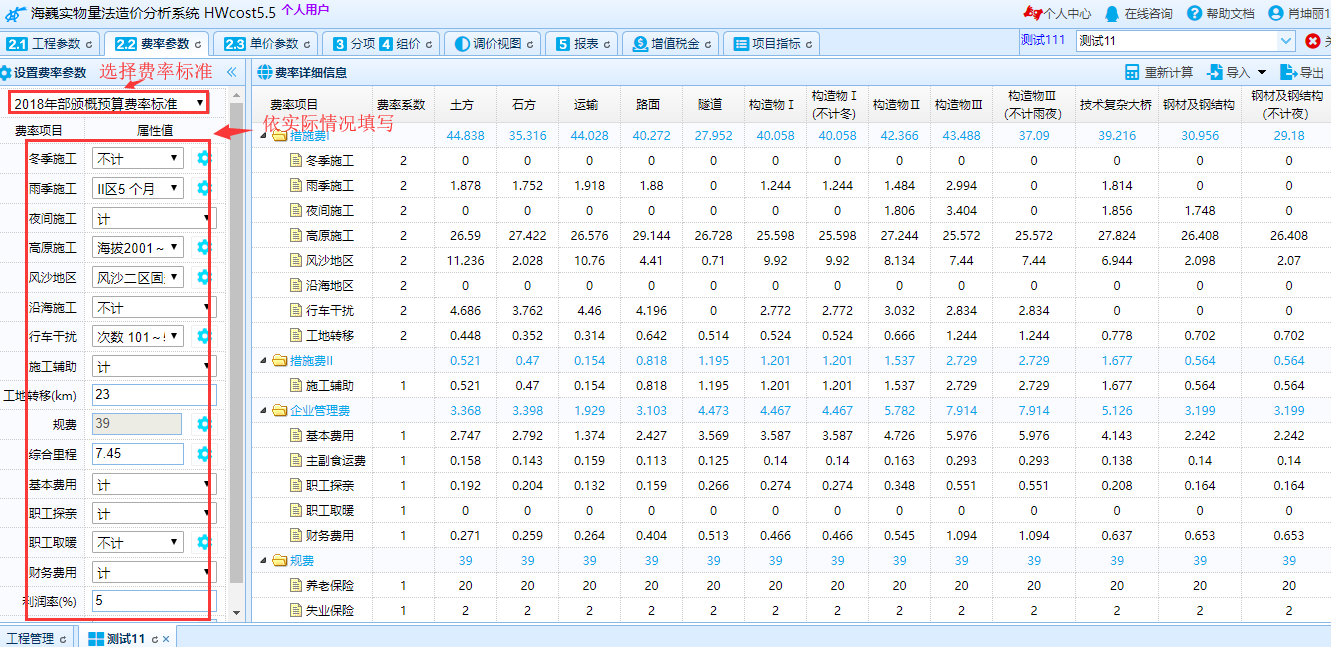Click the 技术复杂大桥 column header
Viewport: 1331px width, 647px height.
[1116, 104]
